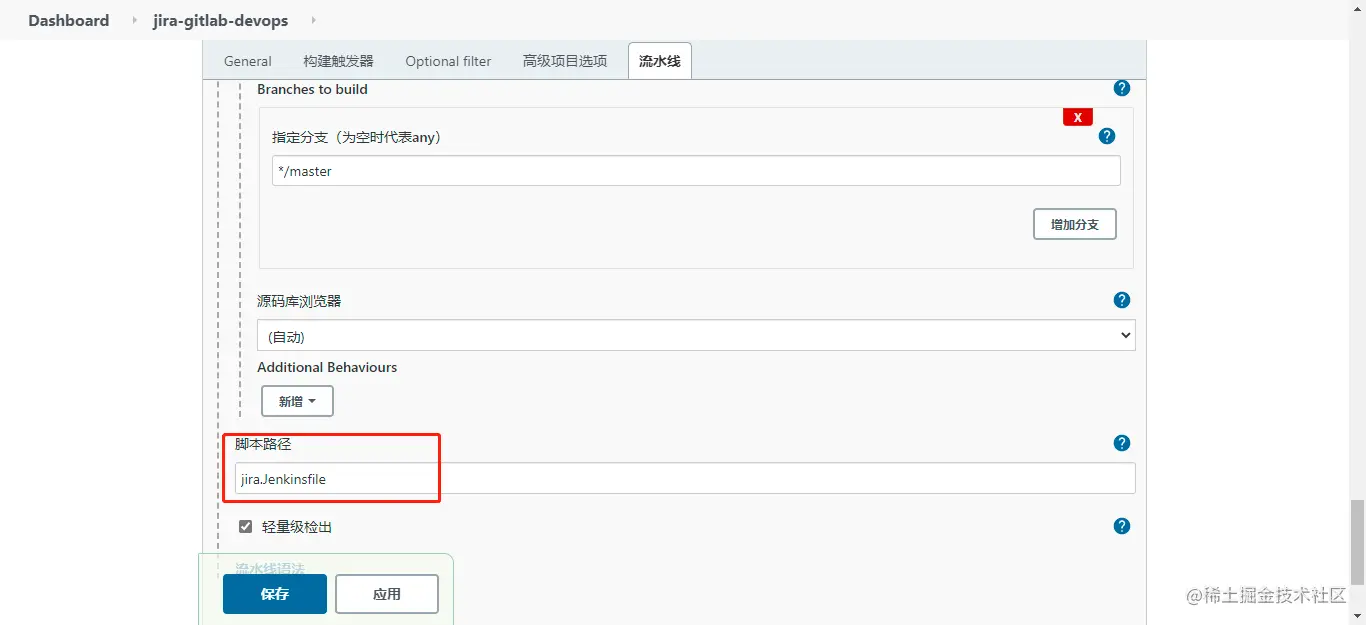Switch to General tab
This screenshot has width=1366, height=625.
[x=247, y=61]
